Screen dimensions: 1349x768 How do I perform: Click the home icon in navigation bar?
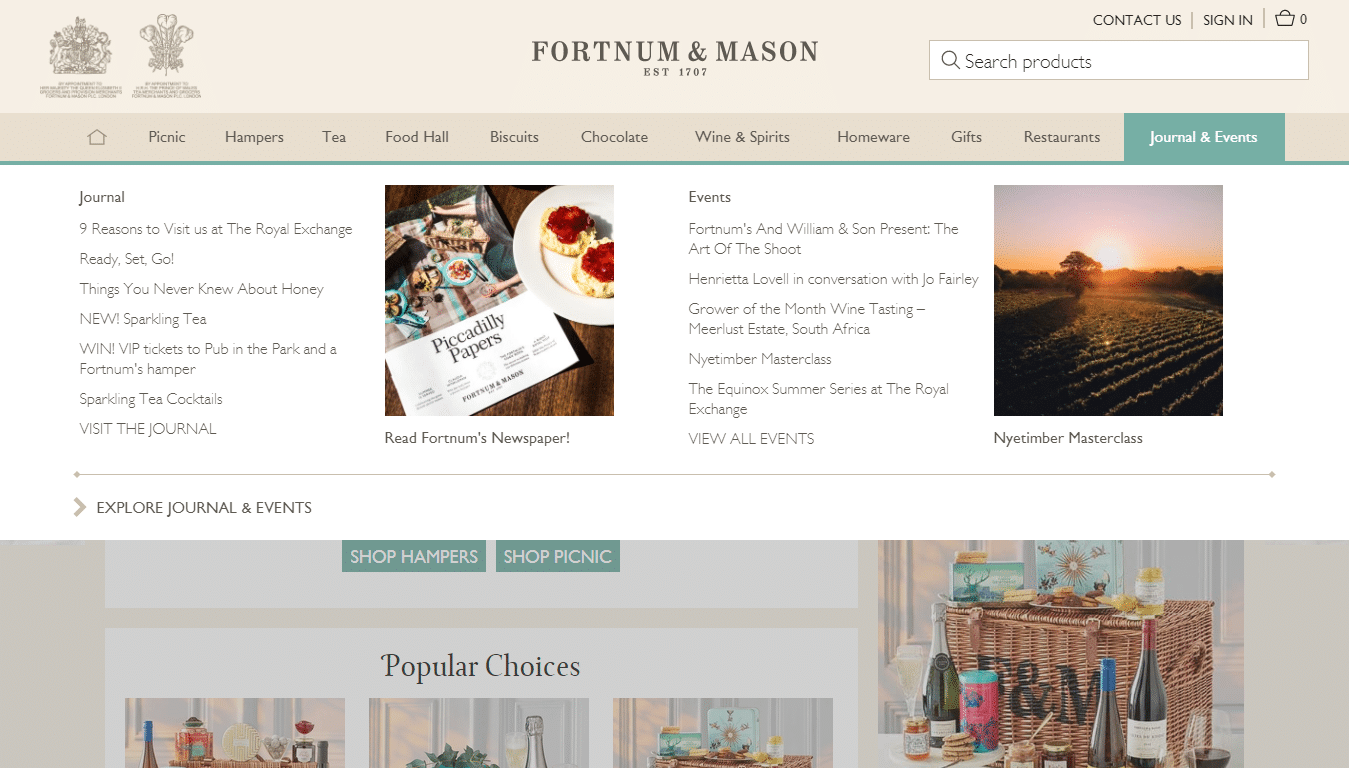click(97, 137)
